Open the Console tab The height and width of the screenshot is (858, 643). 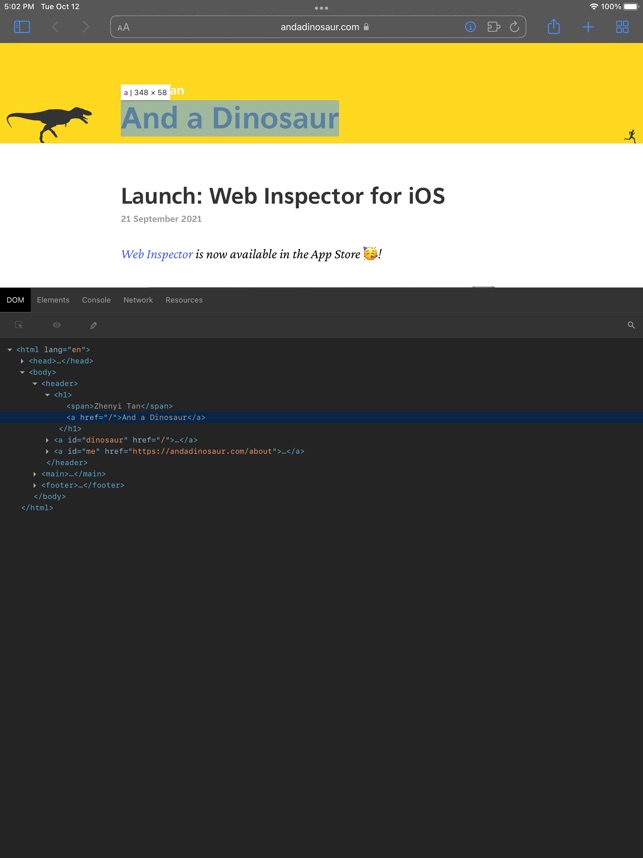pyautogui.click(x=96, y=300)
